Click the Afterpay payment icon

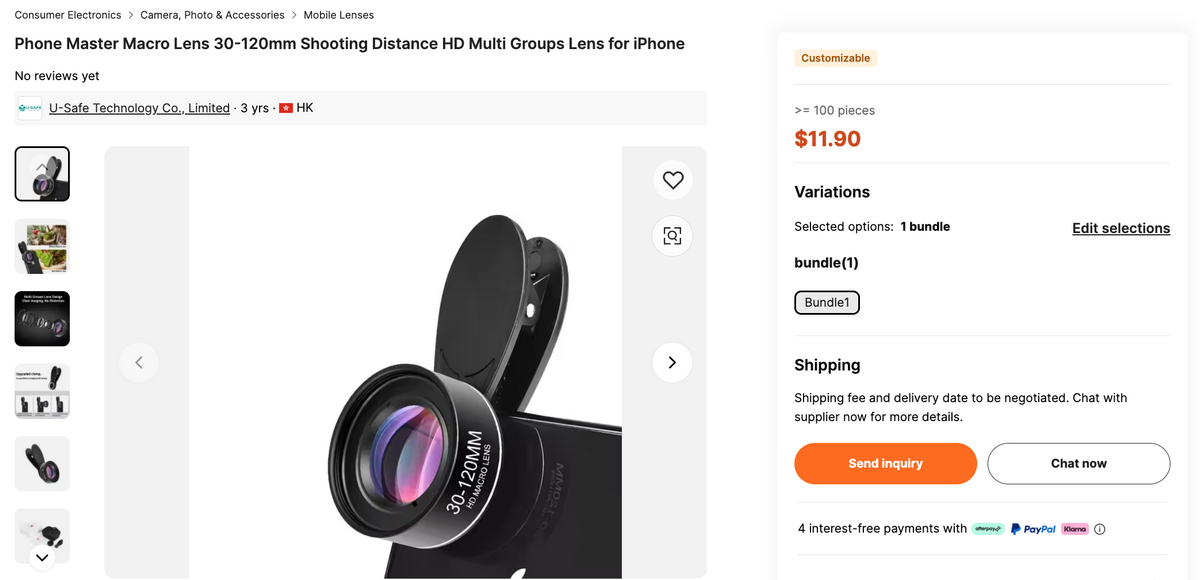click(x=988, y=528)
